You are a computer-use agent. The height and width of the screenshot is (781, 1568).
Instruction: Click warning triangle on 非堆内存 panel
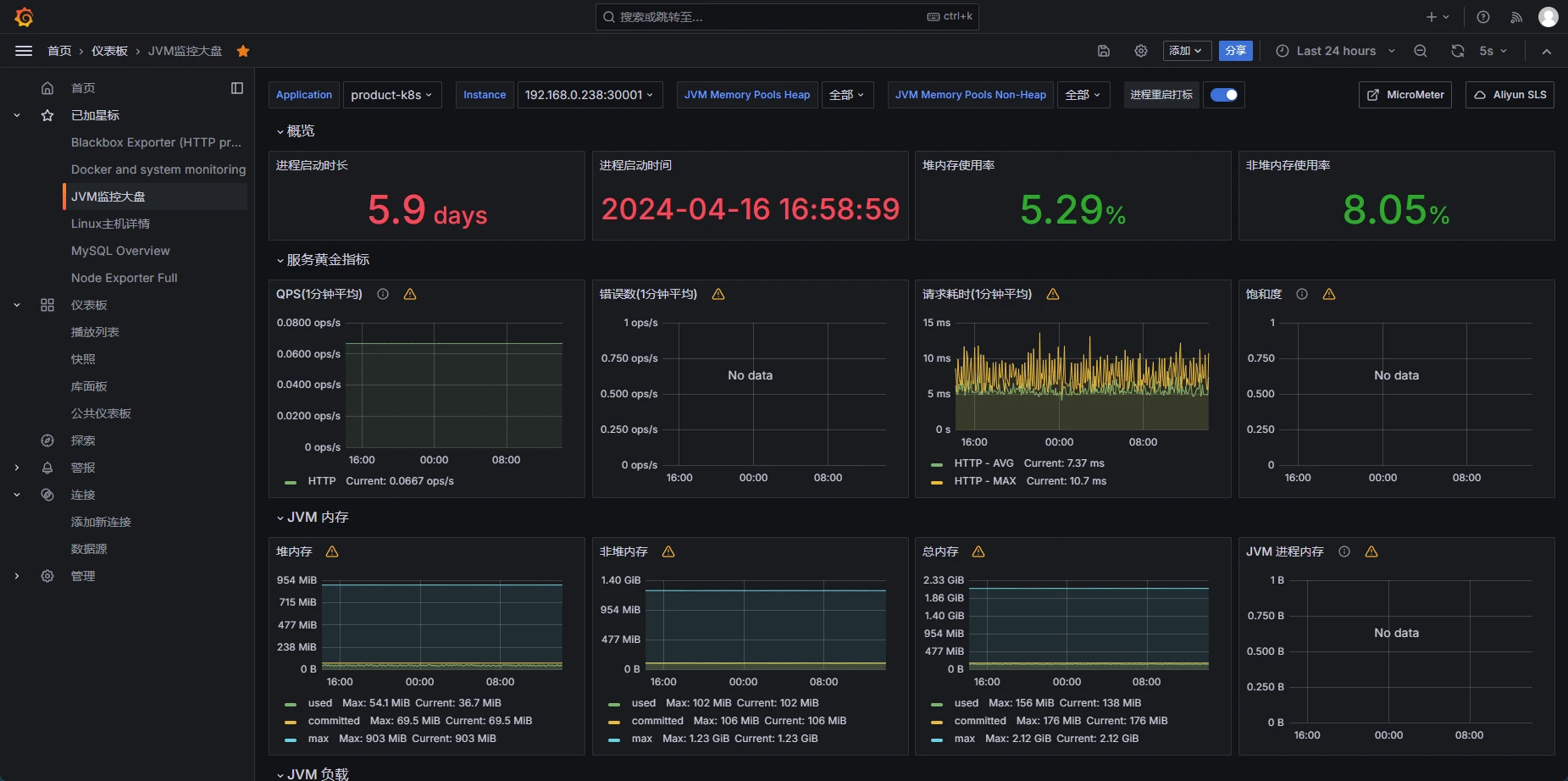click(x=668, y=551)
